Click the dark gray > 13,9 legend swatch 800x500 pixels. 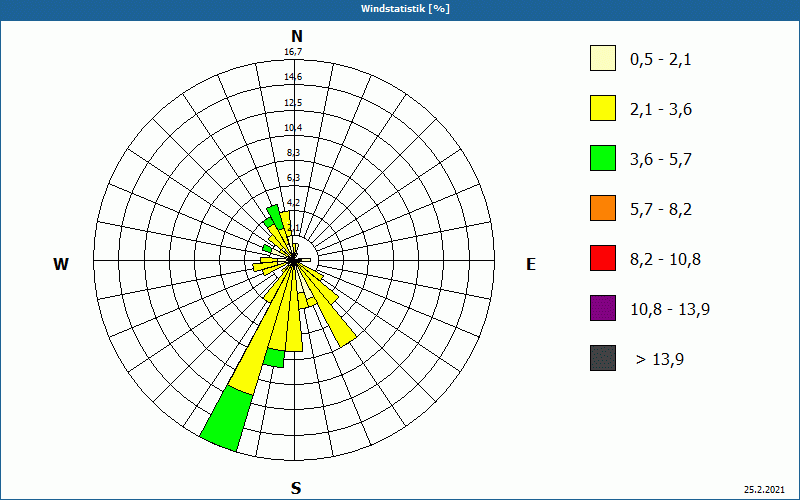coord(603,358)
